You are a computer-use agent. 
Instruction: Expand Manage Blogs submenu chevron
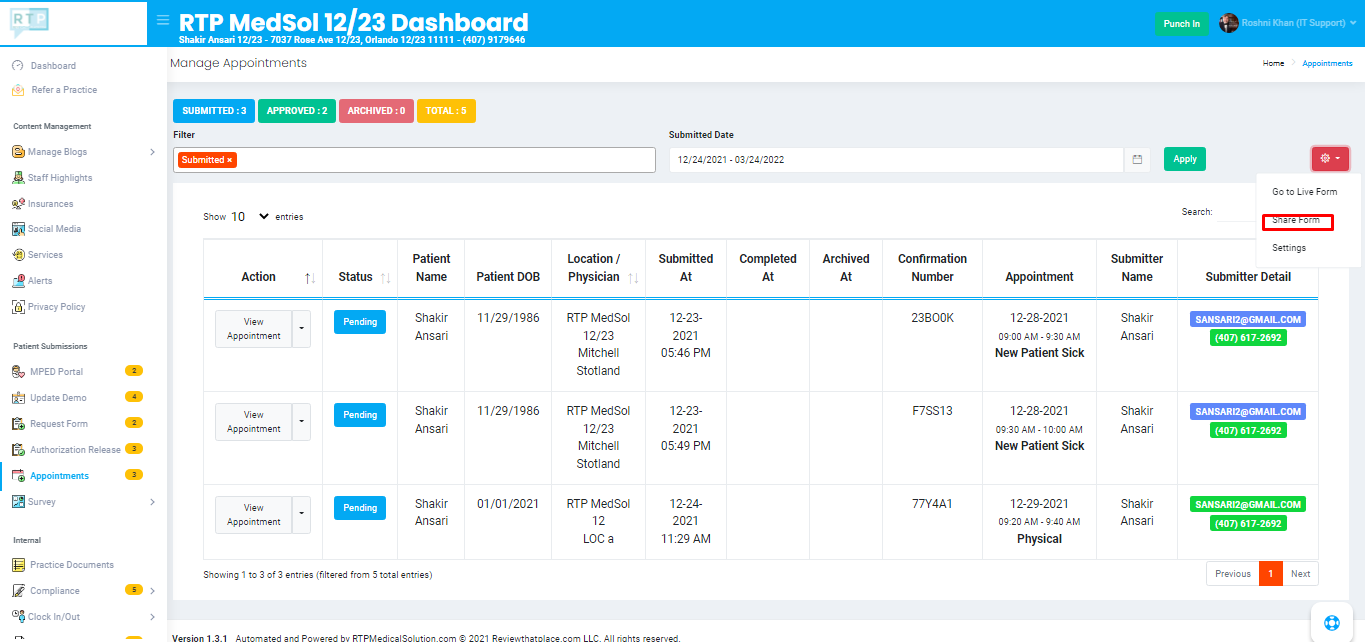pos(152,152)
